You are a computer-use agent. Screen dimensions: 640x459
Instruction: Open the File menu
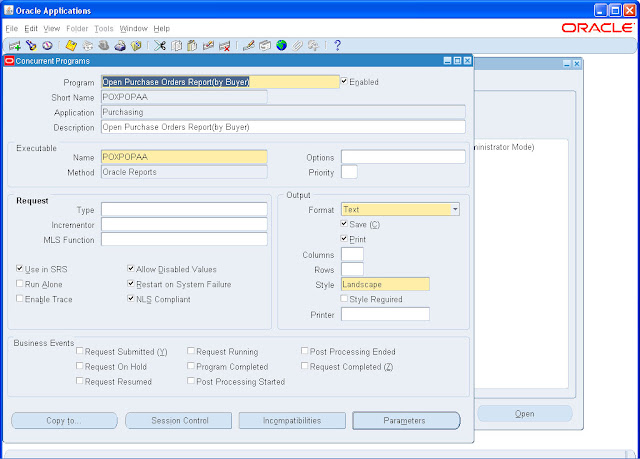[11, 29]
